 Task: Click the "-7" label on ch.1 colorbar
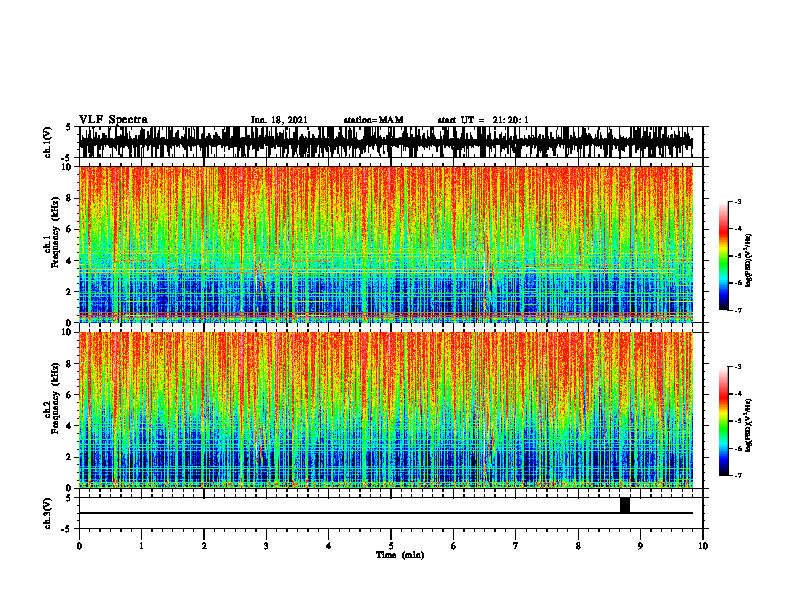[737, 311]
